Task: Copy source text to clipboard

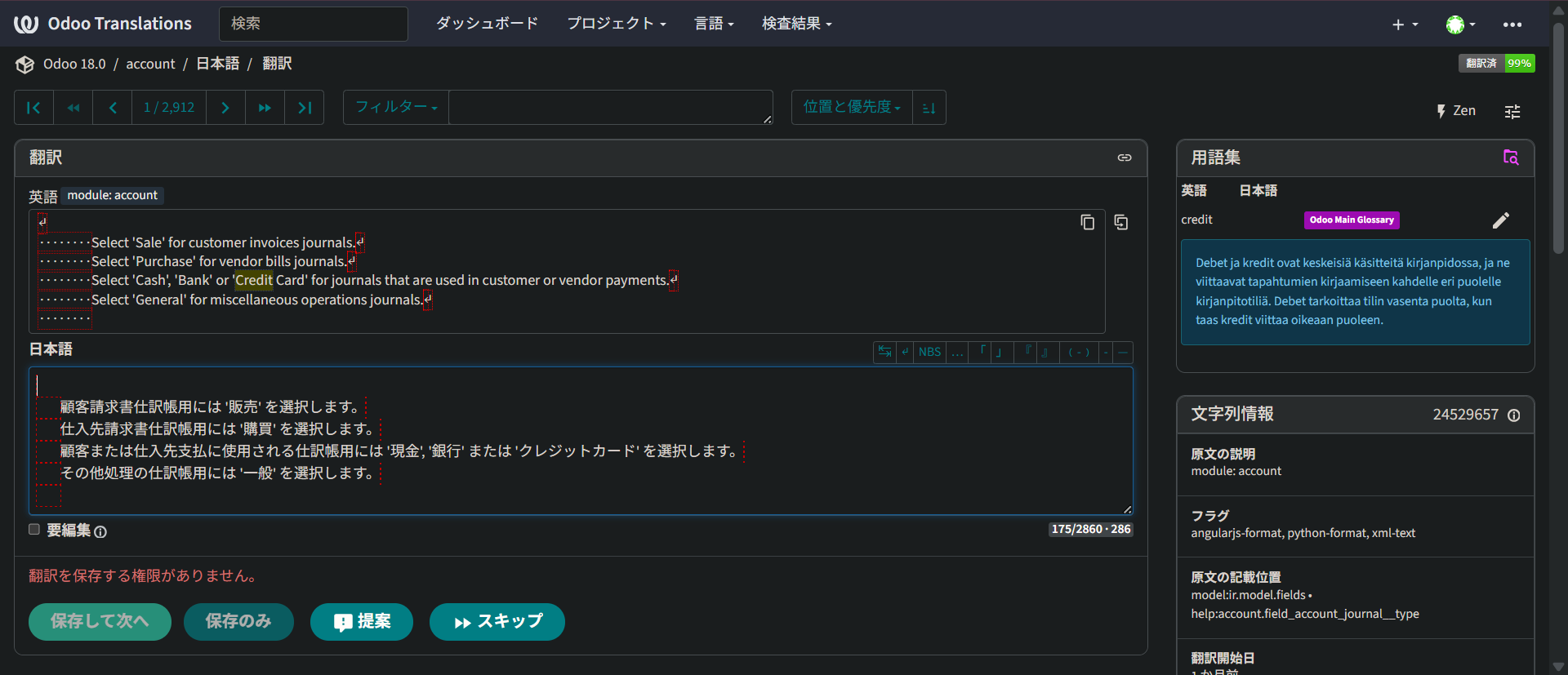Action: pos(1087,222)
